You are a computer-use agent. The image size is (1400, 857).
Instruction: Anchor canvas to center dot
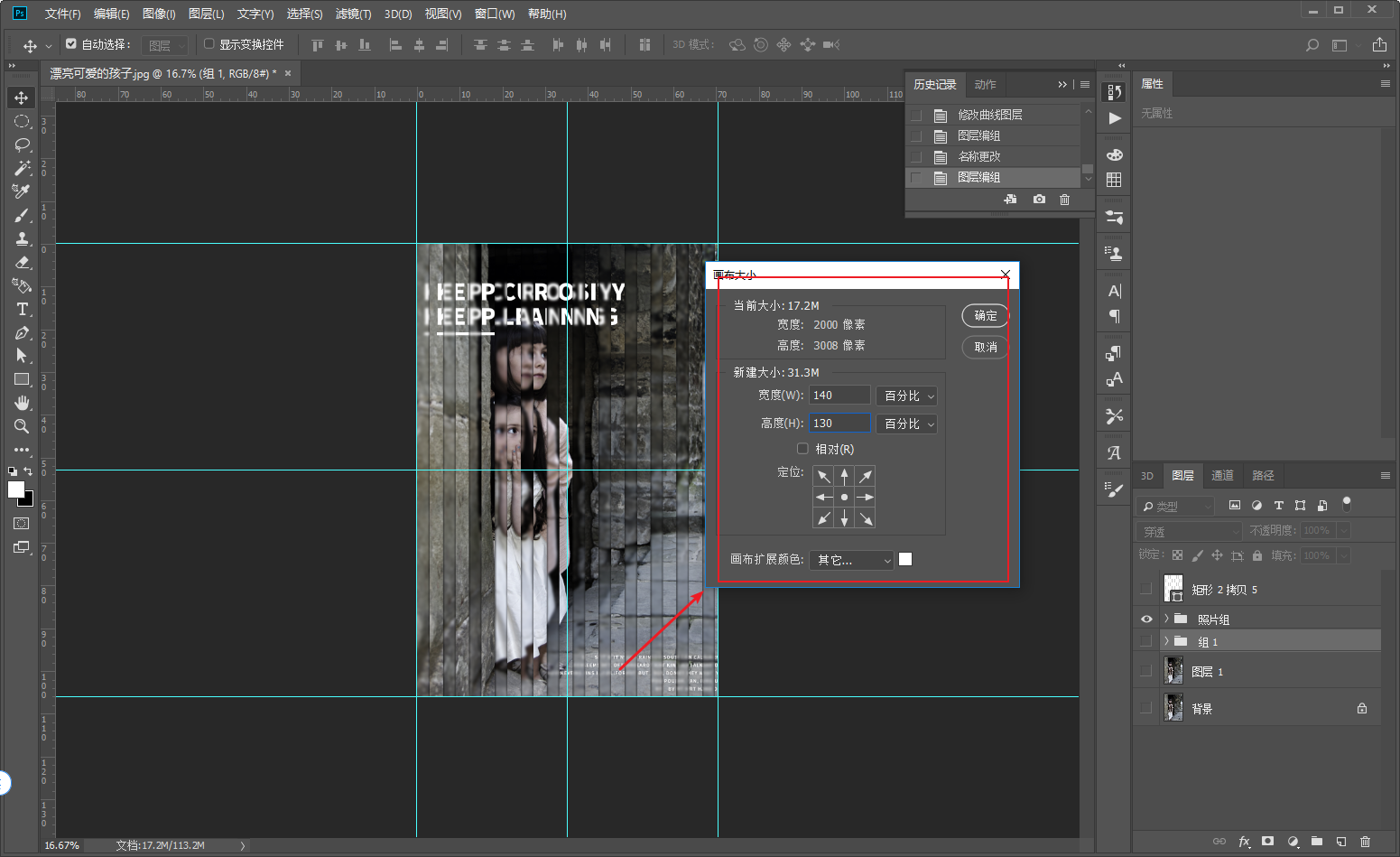[x=844, y=498]
